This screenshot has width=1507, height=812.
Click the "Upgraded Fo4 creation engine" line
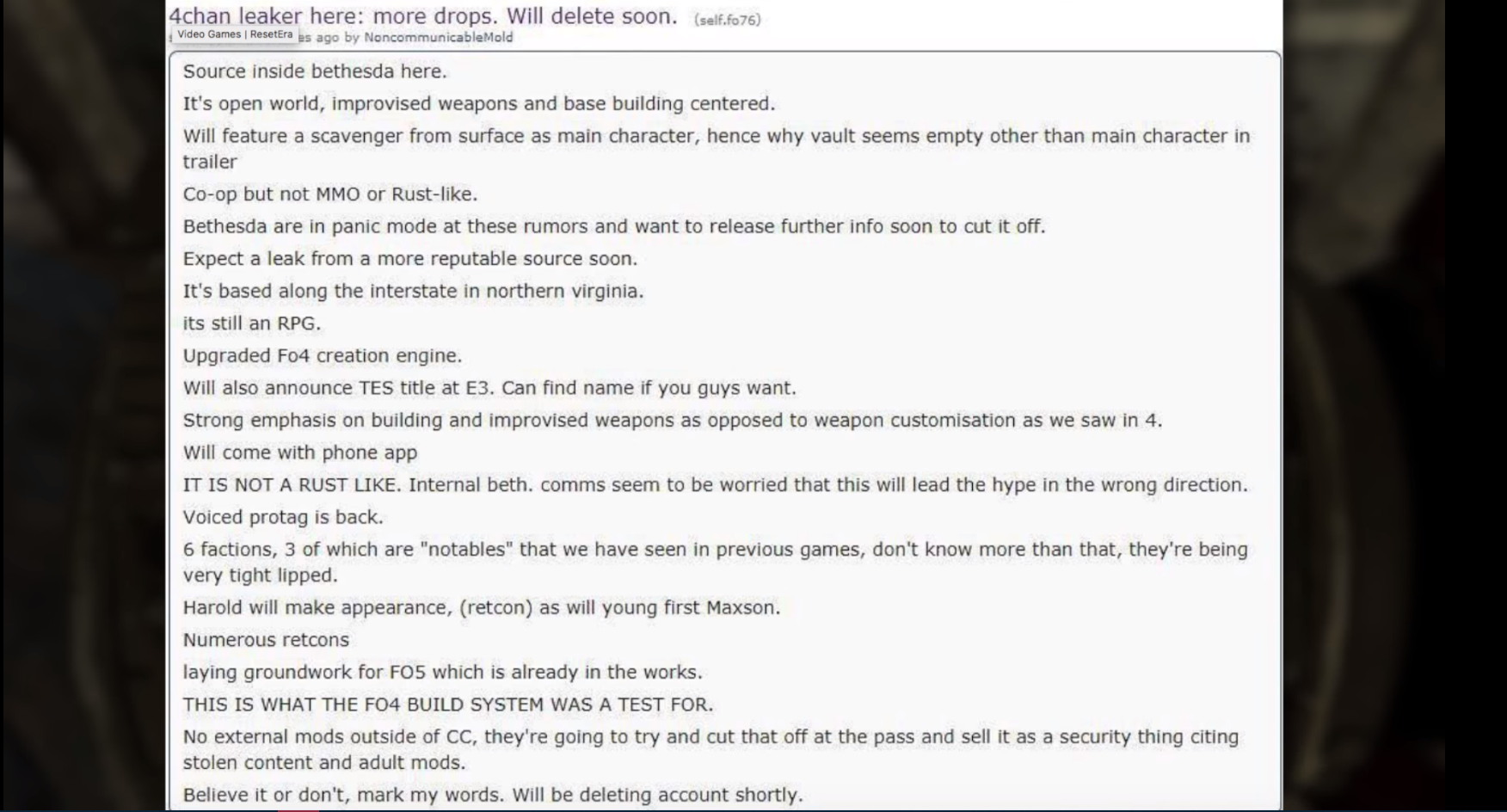click(x=322, y=355)
